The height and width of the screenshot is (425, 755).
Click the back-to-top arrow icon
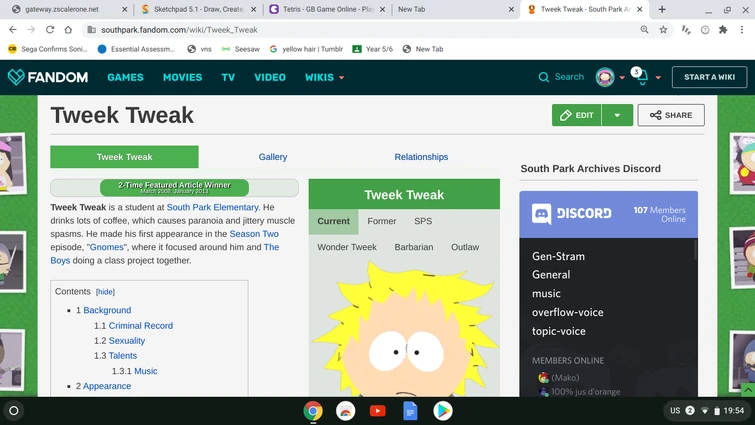(x=748, y=390)
